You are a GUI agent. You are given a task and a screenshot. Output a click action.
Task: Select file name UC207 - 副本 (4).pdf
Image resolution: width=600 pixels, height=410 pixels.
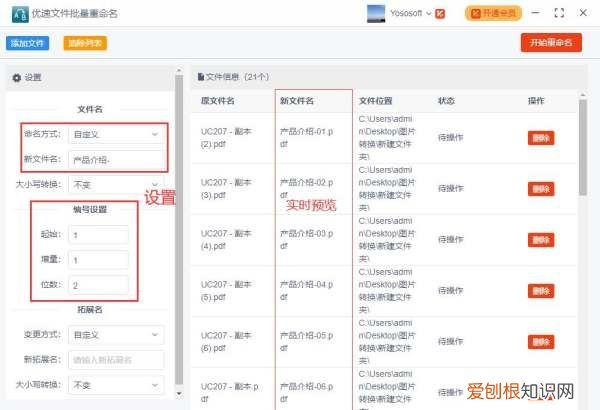226,240
